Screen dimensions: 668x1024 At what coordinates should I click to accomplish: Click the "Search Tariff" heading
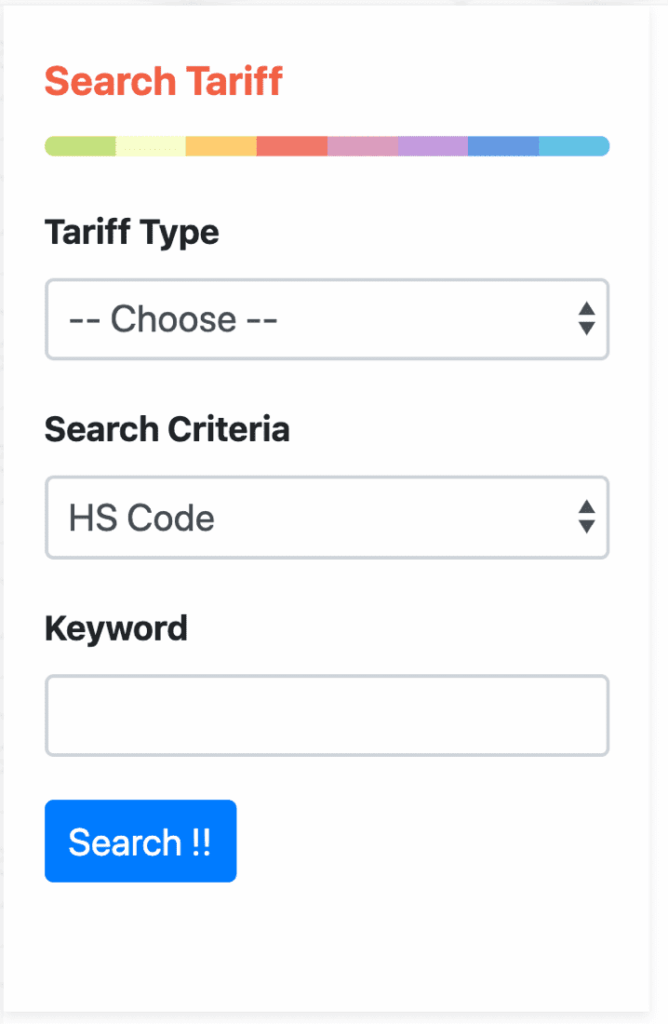pyautogui.click(x=164, y=81)
